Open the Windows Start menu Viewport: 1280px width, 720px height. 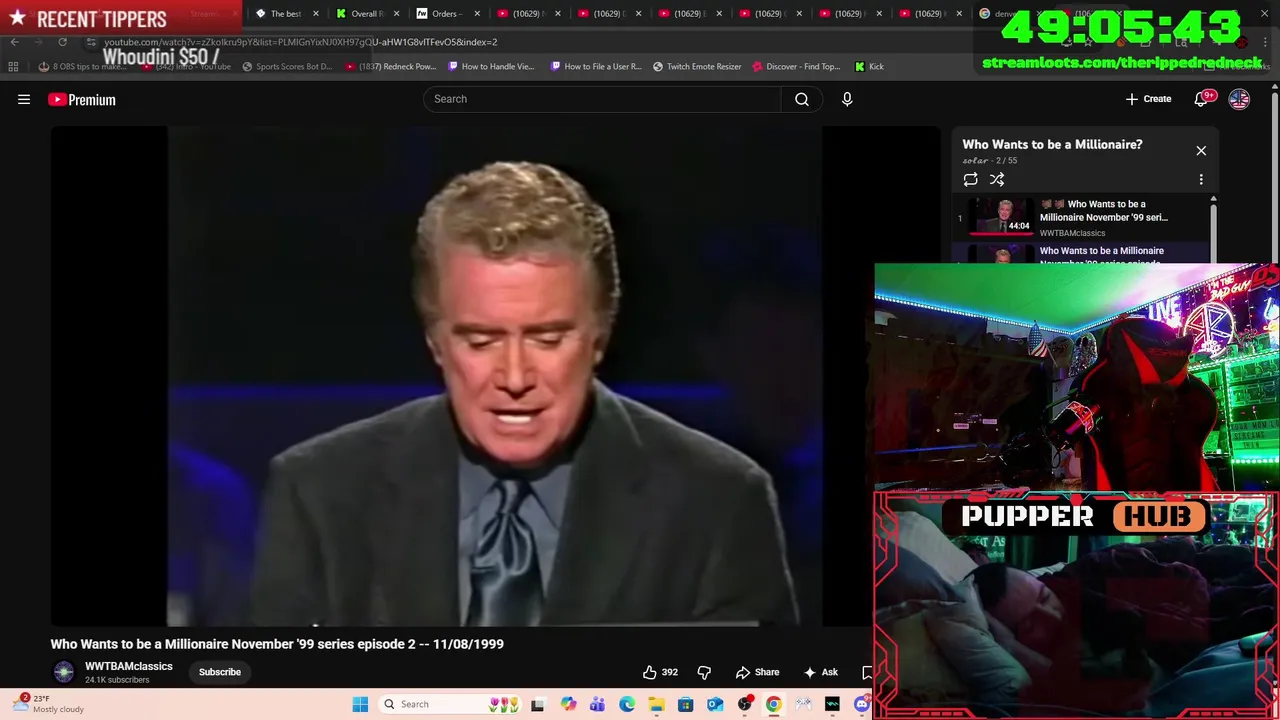tap(360, 704)
